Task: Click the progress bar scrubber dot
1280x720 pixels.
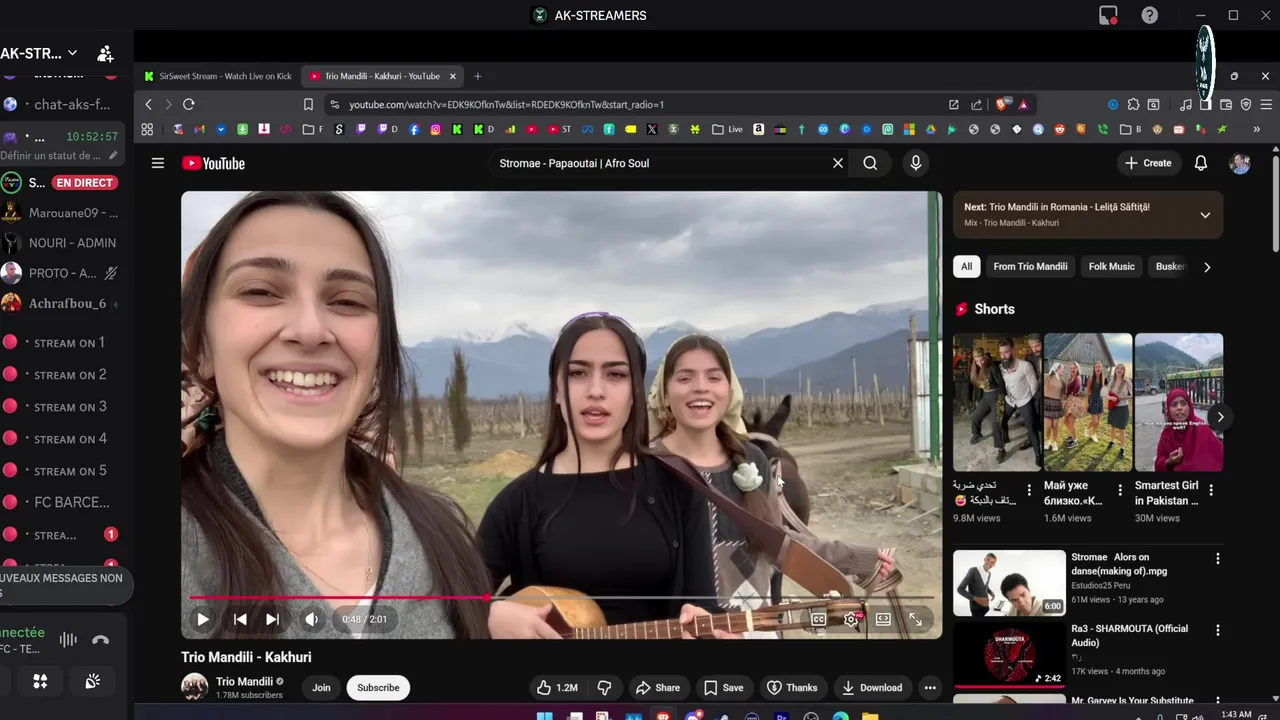Action: click(487, 597)
